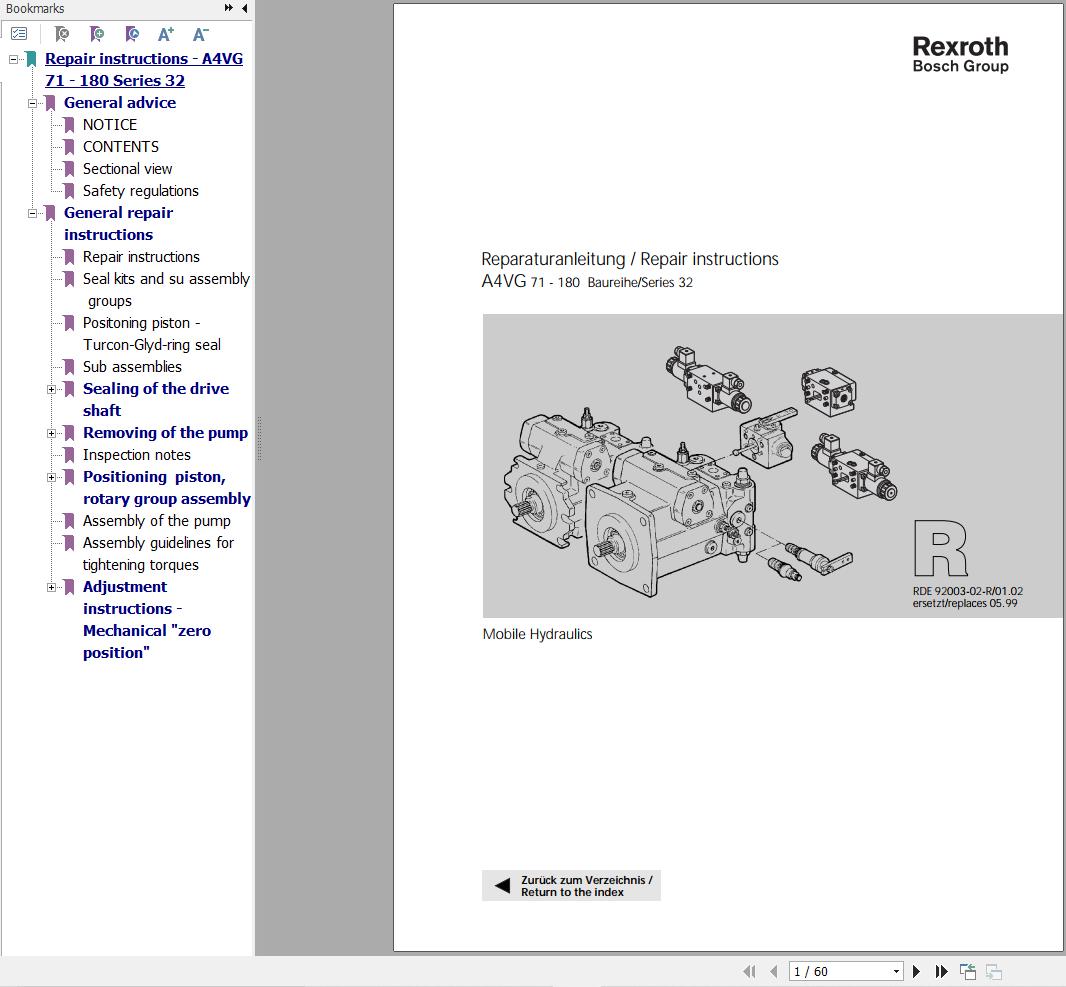The height and width of the screenshot is (987, 1066).
Task: Expand Sealing of the drive shaft
Action: [x=51, y=389]
